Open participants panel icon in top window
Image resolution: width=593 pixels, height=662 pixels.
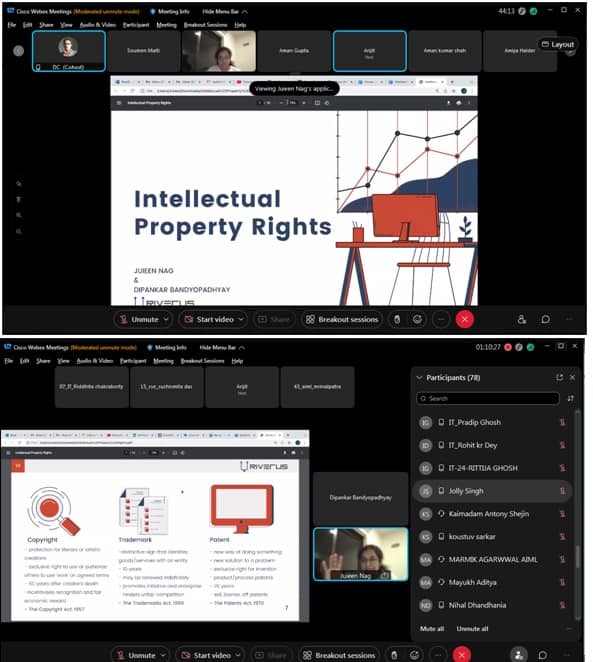pos(522,319)
